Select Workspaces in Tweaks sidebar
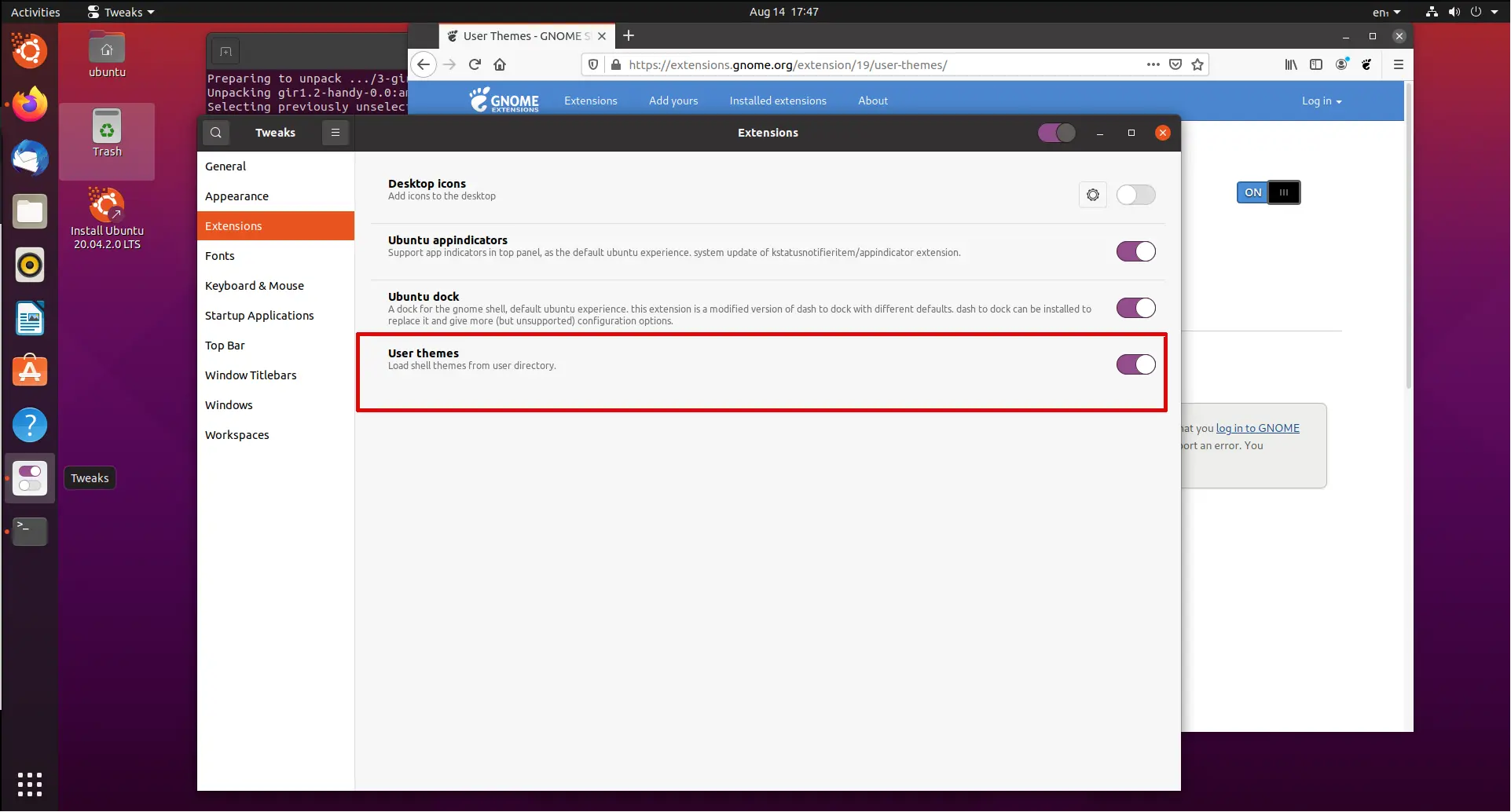 (276, 435)
